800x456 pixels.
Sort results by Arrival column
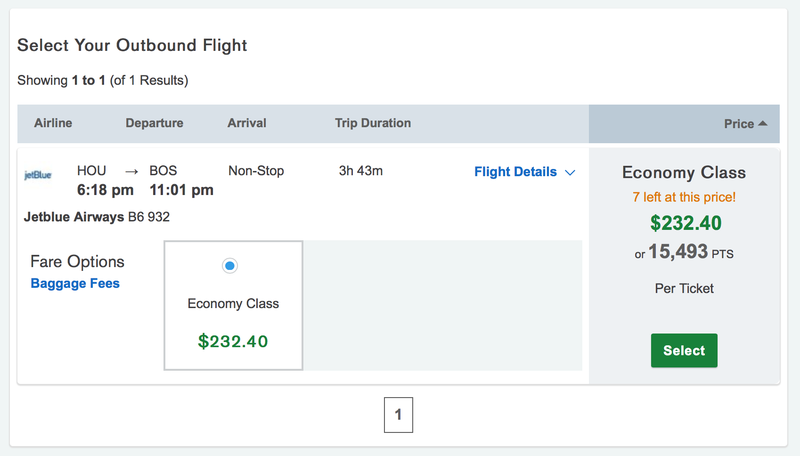pyautogui.click(x=247, y=123)
